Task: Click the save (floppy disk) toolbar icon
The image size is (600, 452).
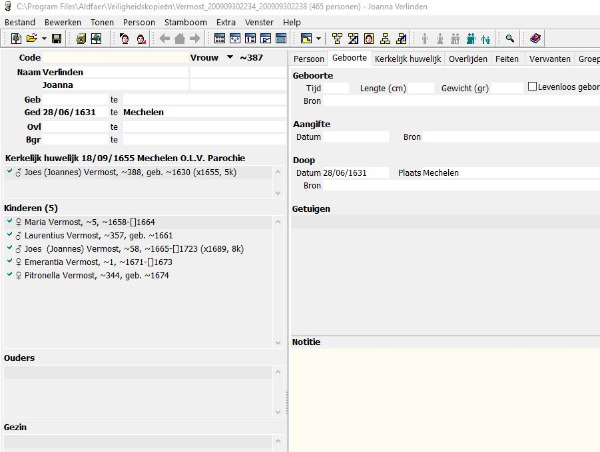Action: [57, 38]
